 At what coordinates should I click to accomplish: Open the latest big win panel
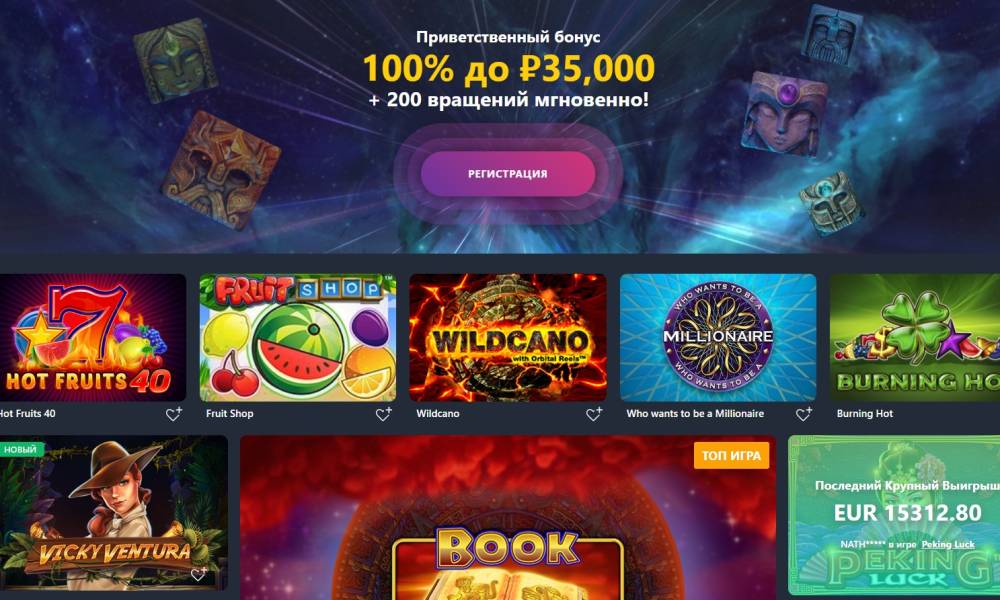894,515
